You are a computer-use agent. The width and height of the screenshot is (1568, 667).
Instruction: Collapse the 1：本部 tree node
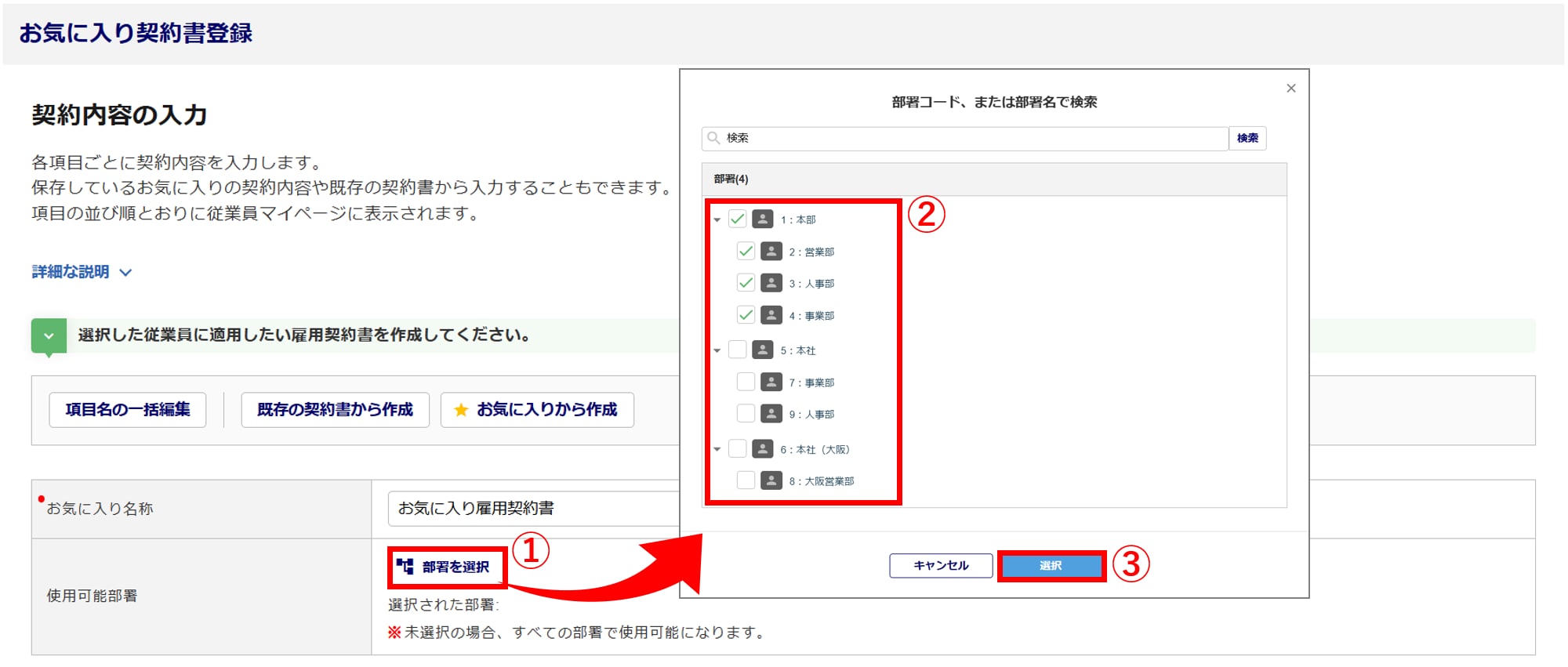(717, 220)
